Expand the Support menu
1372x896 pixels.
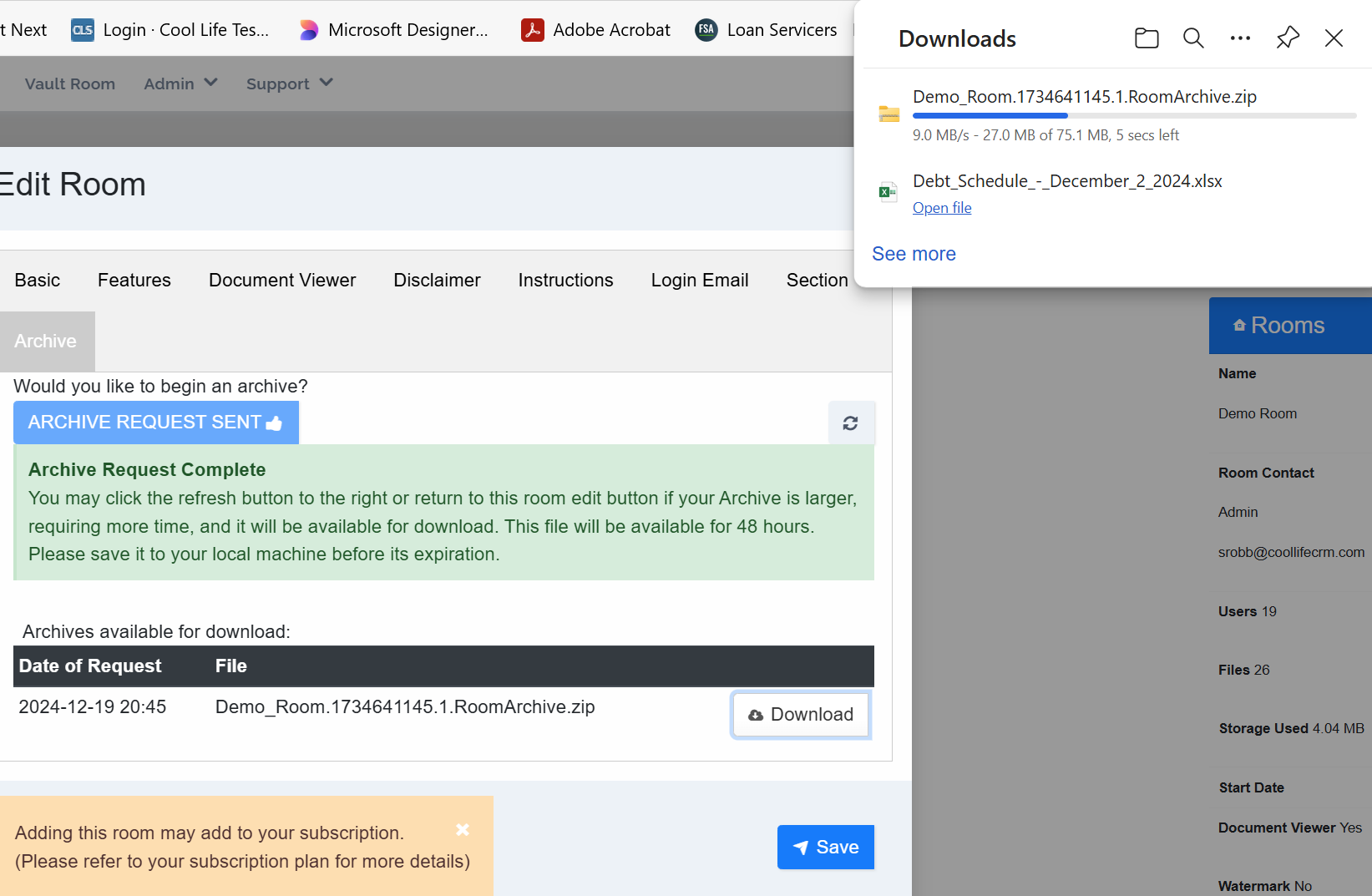click(x=290, y=84)
